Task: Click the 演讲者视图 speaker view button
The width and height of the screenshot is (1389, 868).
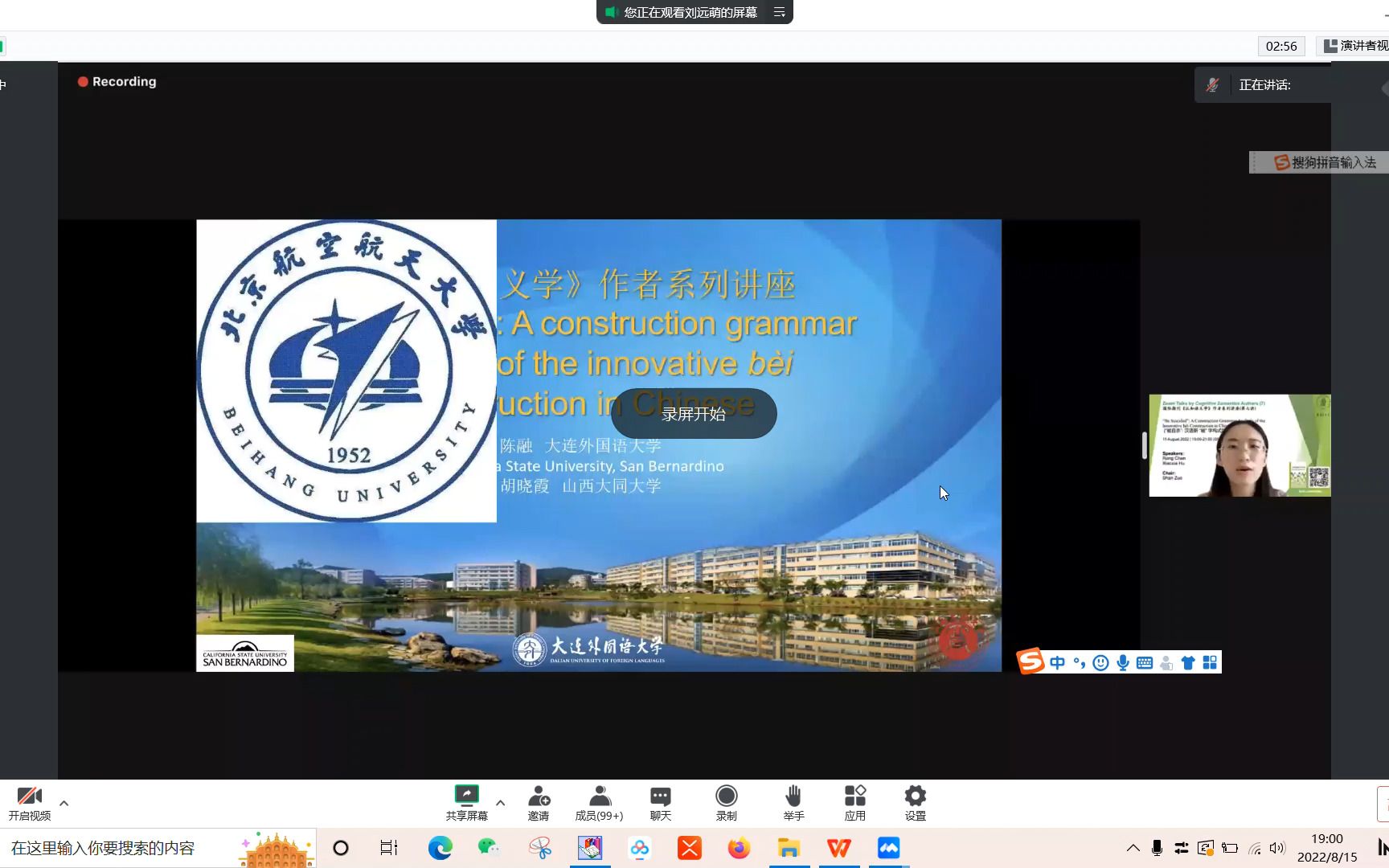Action: [x=1355, y=46]
